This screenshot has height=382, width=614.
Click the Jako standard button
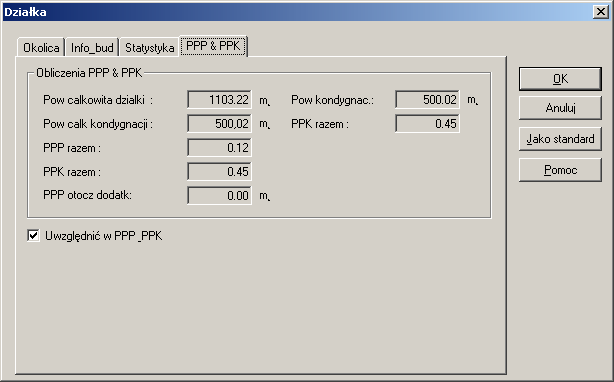560,139
